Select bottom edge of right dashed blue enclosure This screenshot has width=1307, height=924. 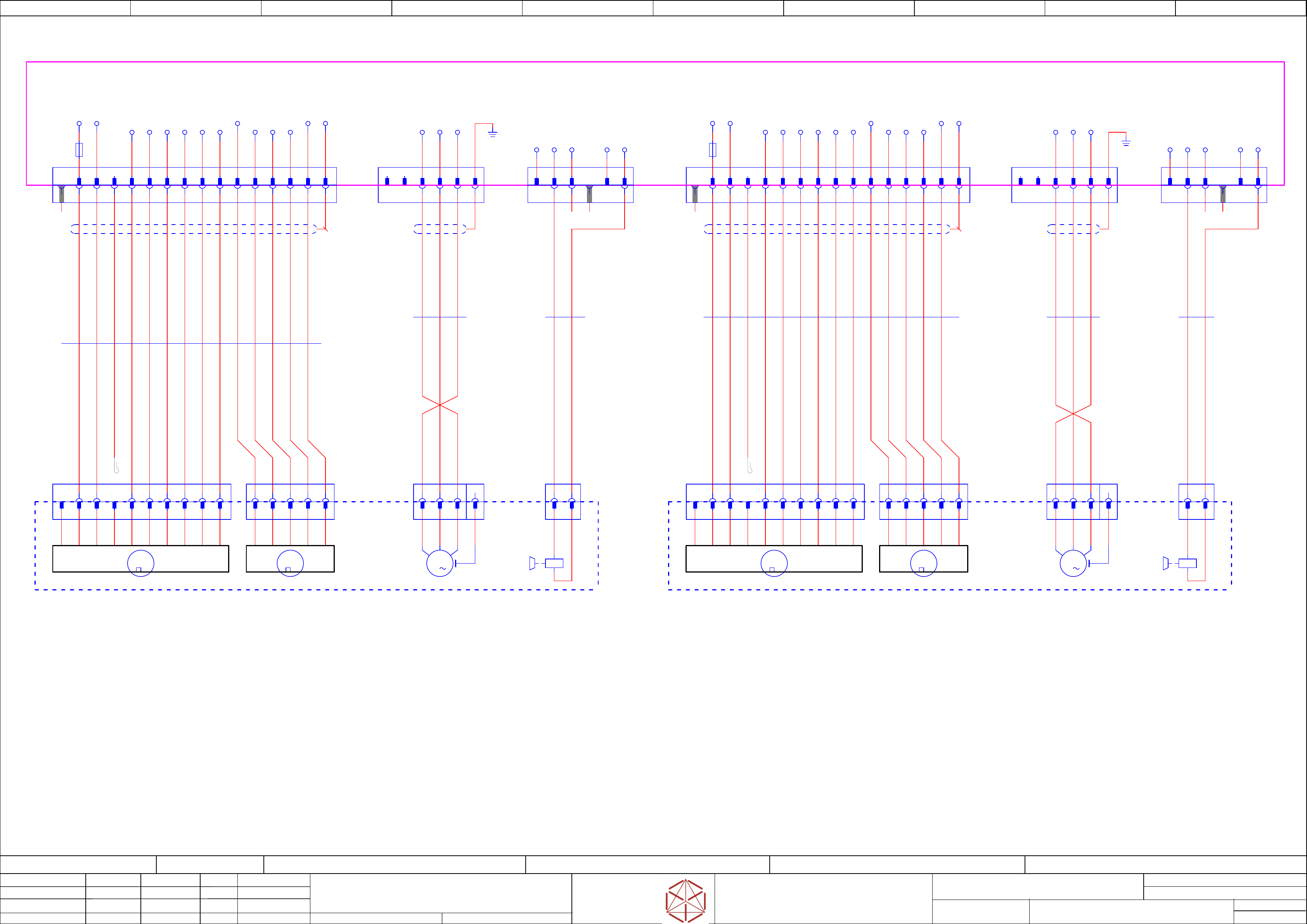[x=950, y=590]
